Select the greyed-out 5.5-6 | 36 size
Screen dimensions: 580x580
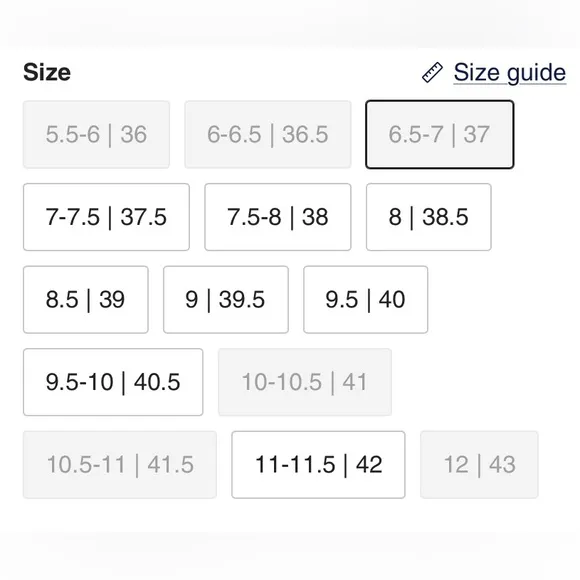click(96, 134)
